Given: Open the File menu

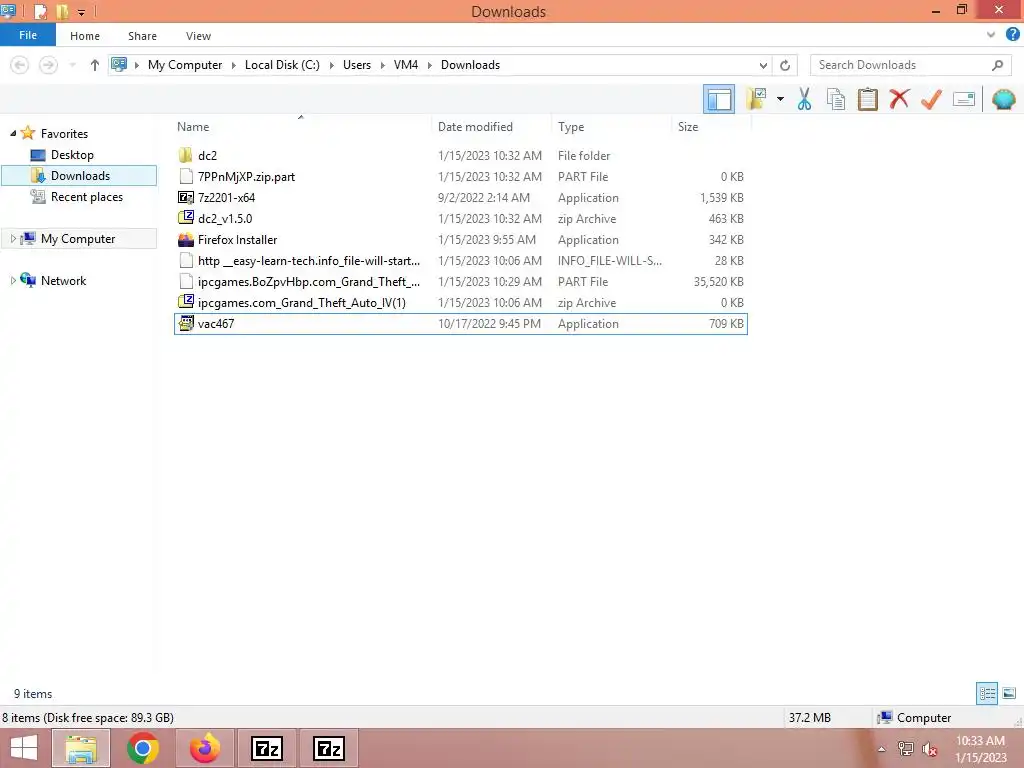Looking at the screenshot, I should (28, 35).
